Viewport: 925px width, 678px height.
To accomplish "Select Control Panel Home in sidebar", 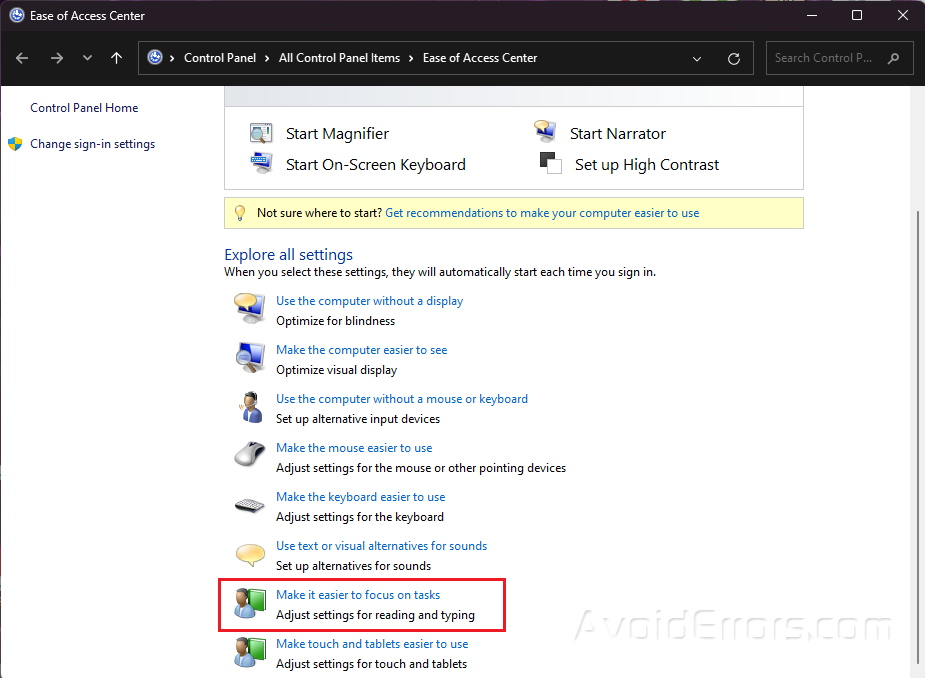I will tap(84, 108).
